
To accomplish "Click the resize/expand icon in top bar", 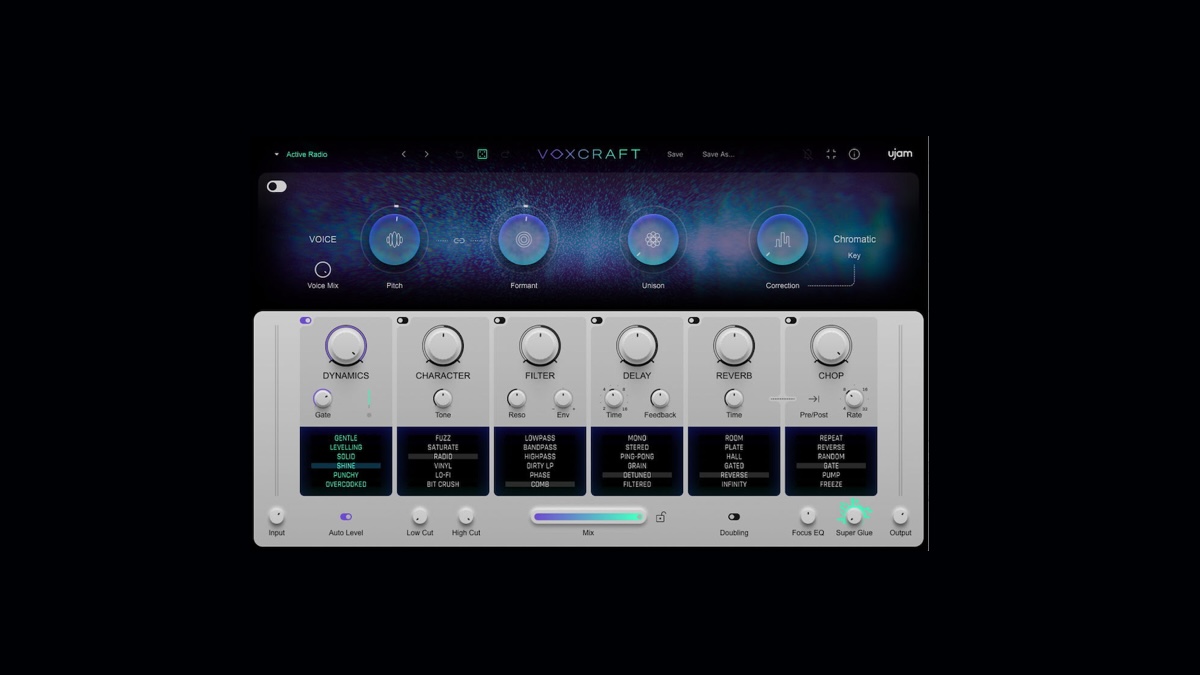I will pyautogui.click(x=831, y=154).
